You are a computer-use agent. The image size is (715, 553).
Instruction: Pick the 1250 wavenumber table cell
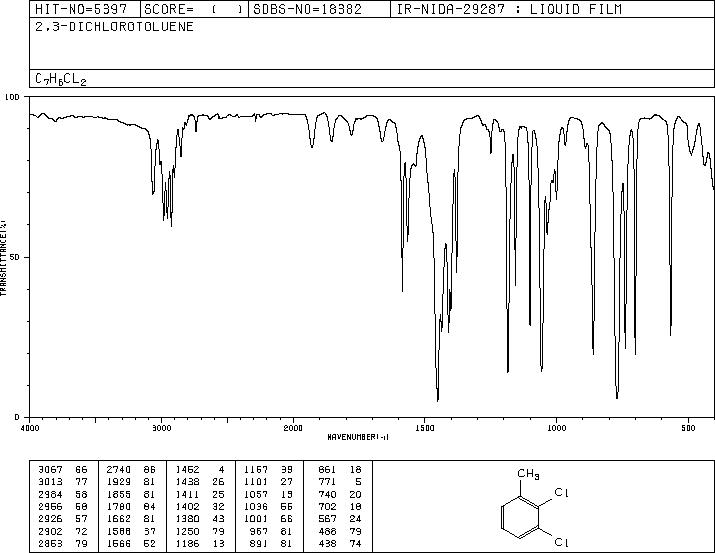[x=187, y=532]
